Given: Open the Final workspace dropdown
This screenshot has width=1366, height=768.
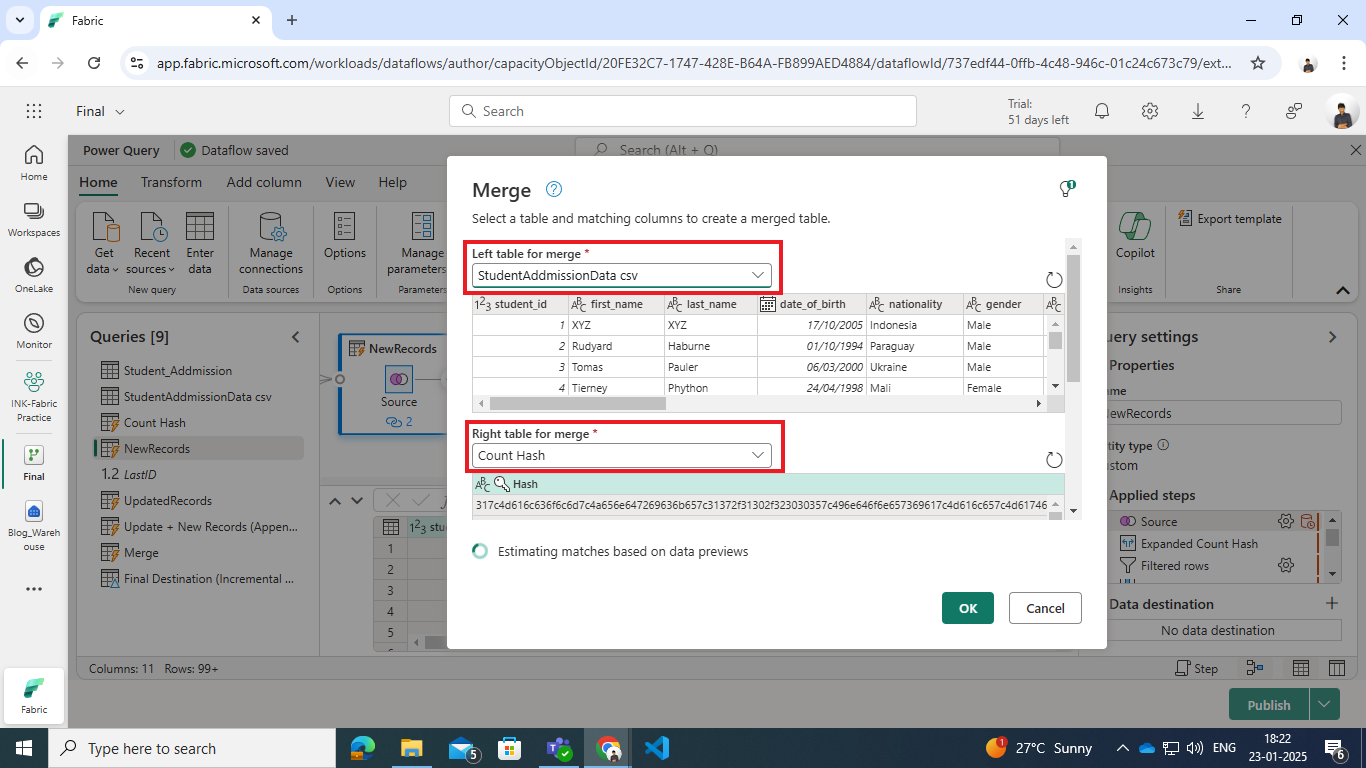Looking at the screenshot, I should [x=101, y=111].
